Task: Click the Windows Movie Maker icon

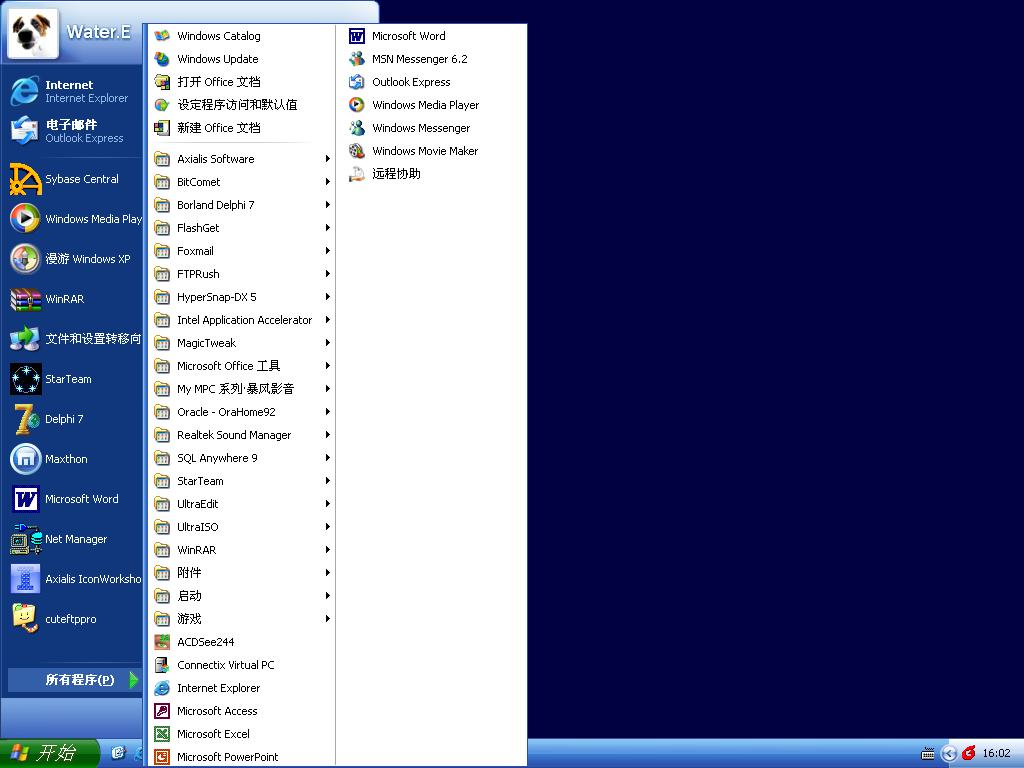Action: pyautogui.click(x=357, y=151)
